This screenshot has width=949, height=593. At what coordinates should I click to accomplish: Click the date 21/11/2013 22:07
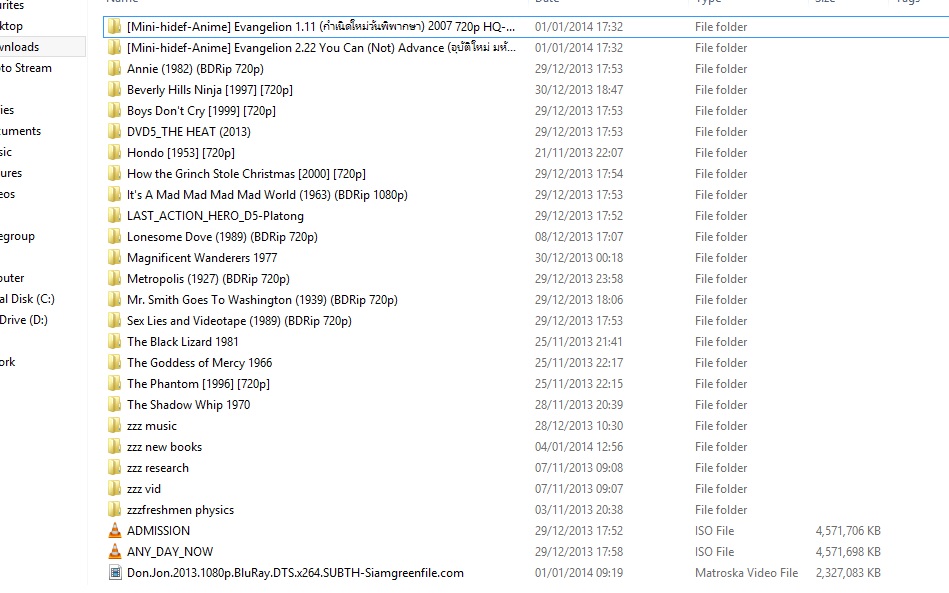tap(579, 152)
